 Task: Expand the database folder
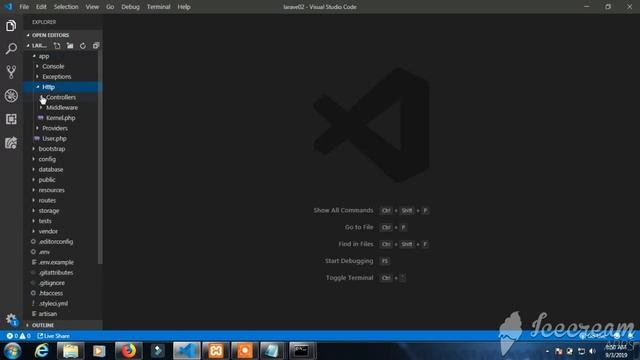(51, 169)
